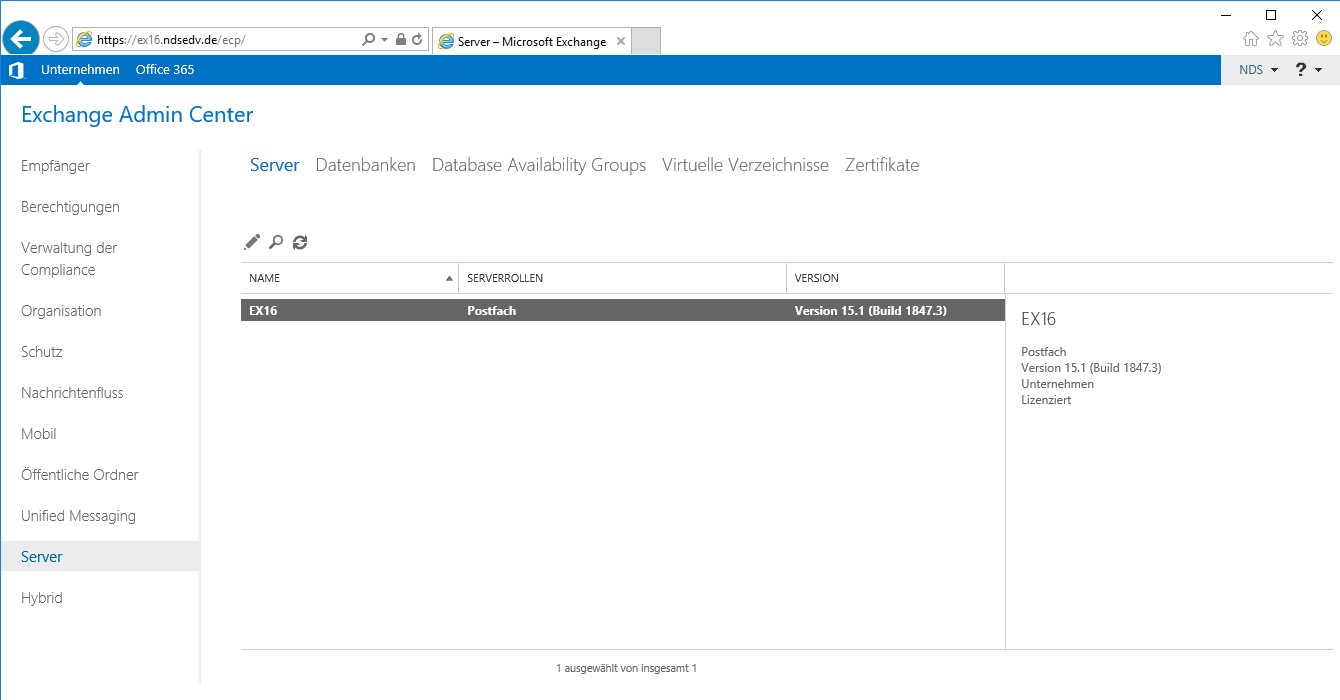The image size is (1340, 700).
Task: Expand the NDS user dropdown
Action: coord(1258,70)
